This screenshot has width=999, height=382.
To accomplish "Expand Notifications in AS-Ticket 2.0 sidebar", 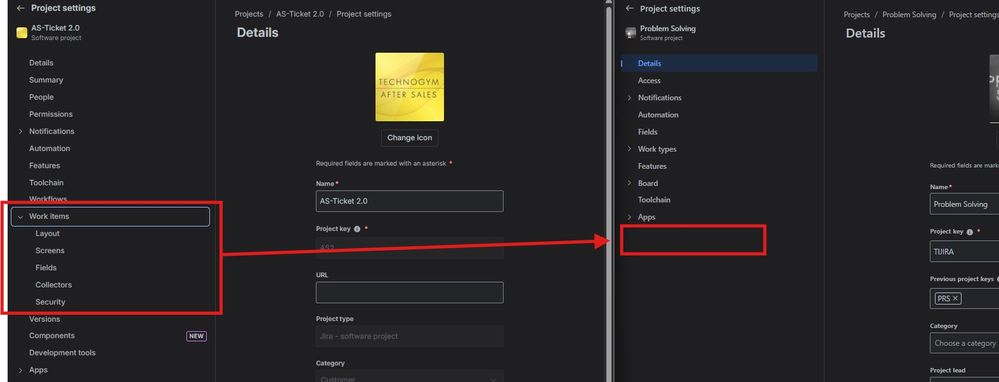I will tap(20, 131).
